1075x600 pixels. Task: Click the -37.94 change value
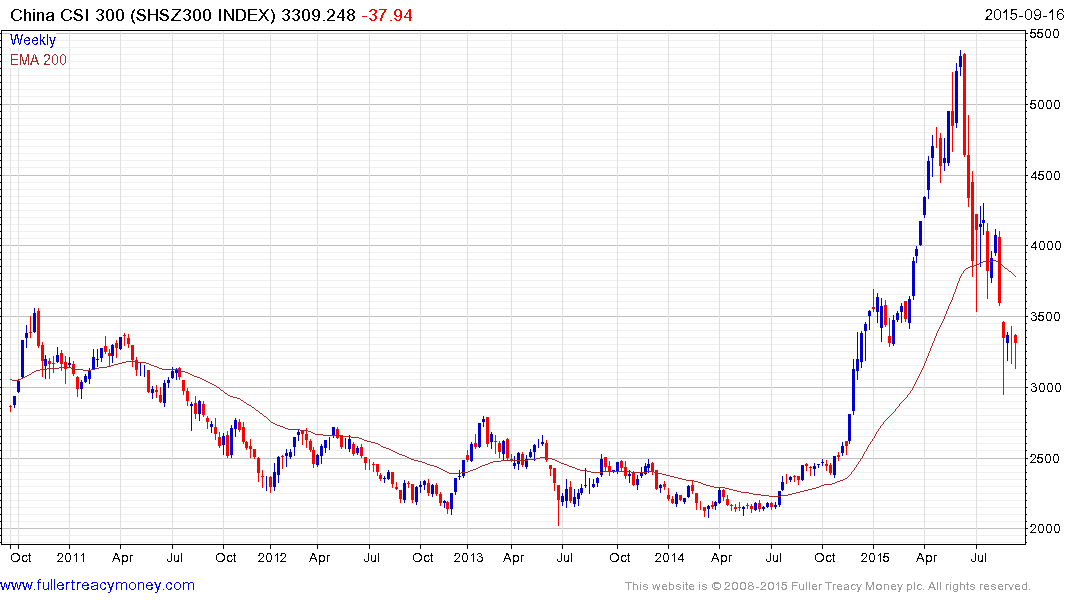pos(387,15)
